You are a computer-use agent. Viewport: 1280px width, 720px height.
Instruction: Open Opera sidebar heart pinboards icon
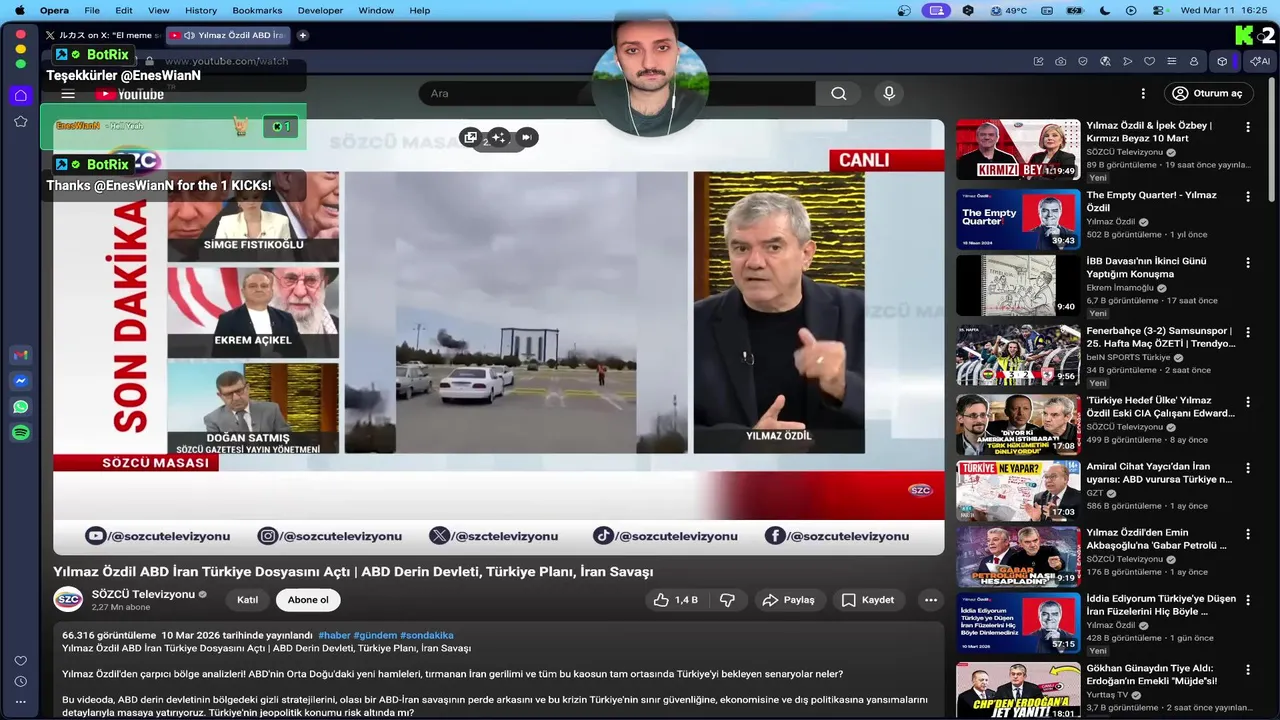pos(20,661)
